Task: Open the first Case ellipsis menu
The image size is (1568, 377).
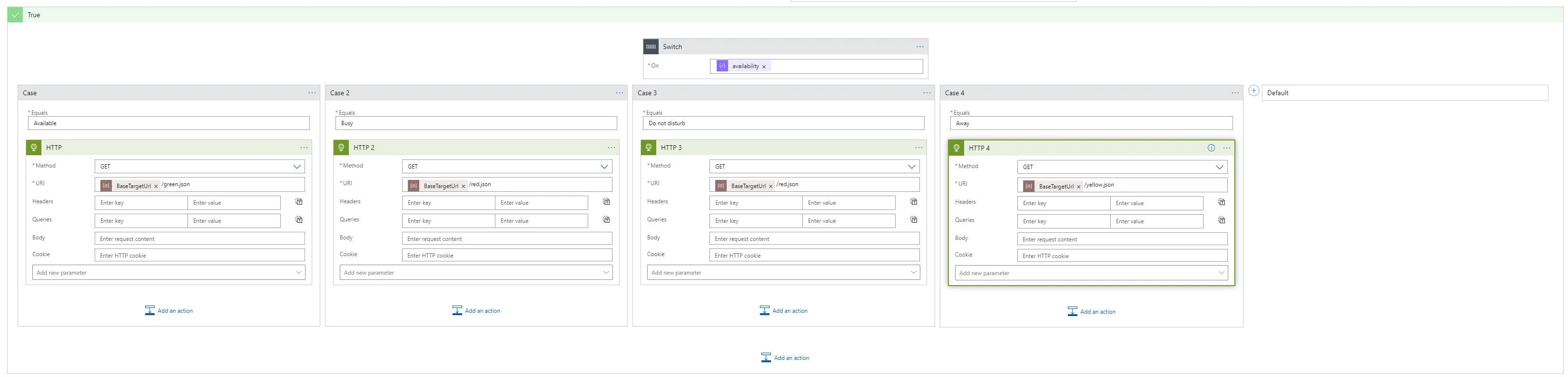Action: point(312,93)
